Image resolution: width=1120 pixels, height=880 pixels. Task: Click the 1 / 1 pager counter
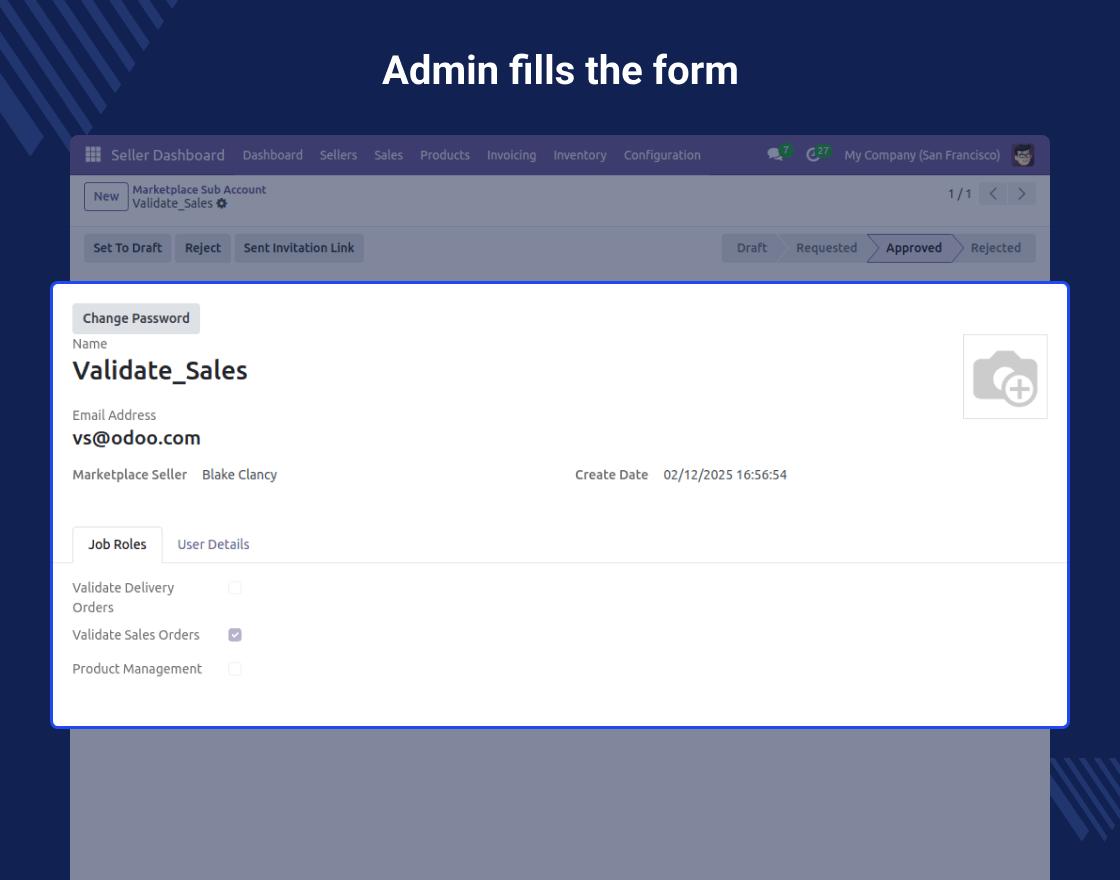[959, 194]
